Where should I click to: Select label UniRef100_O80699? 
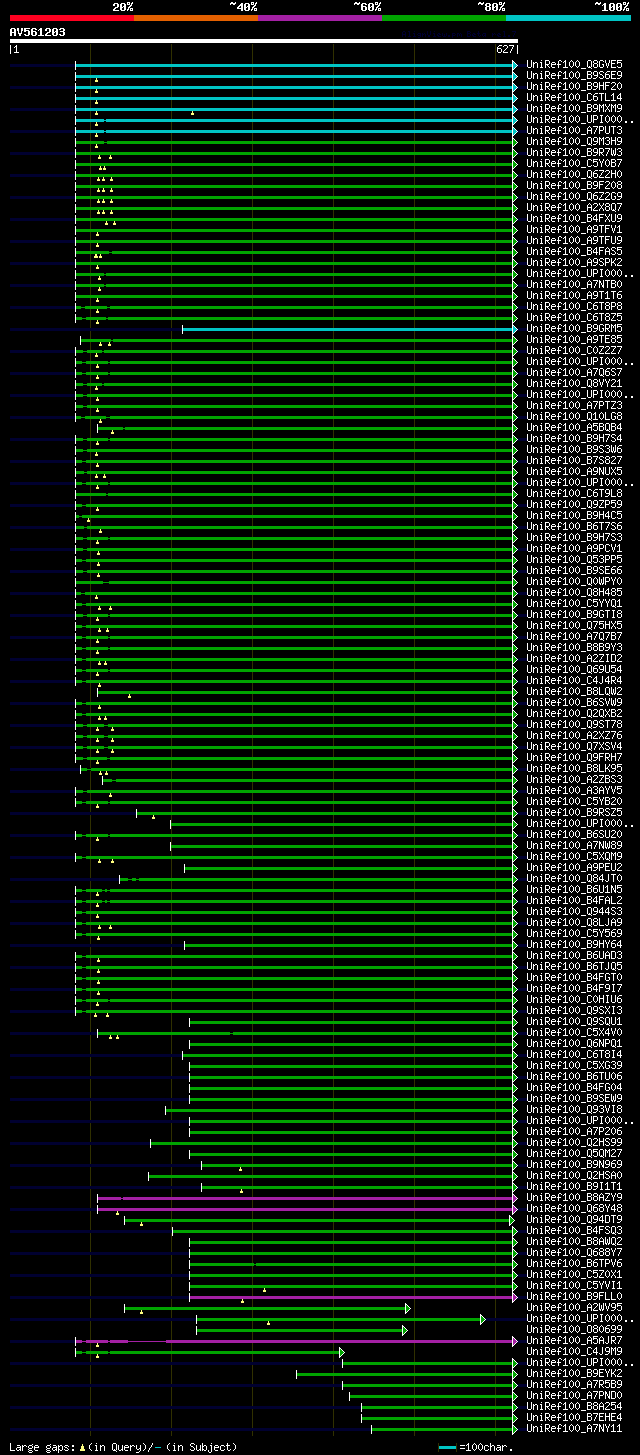pos(574,1329)
